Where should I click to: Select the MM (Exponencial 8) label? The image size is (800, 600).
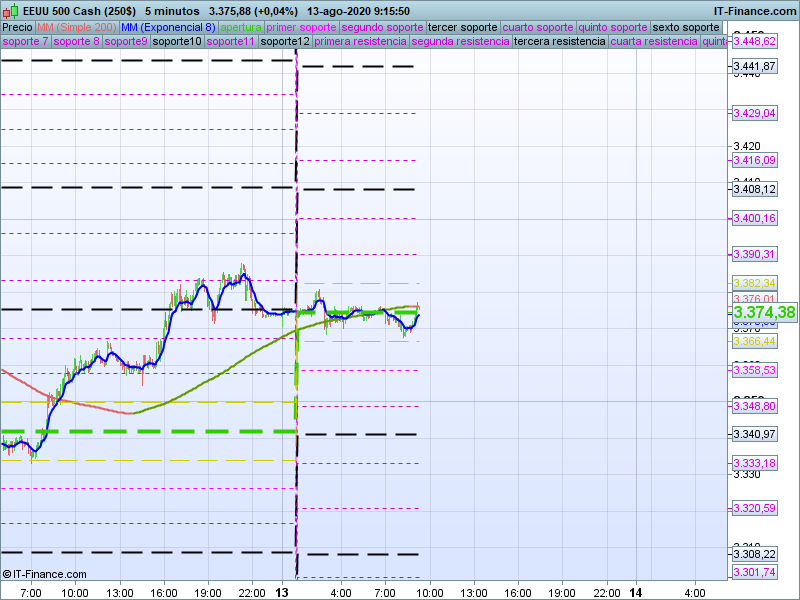tap(176, 27)
